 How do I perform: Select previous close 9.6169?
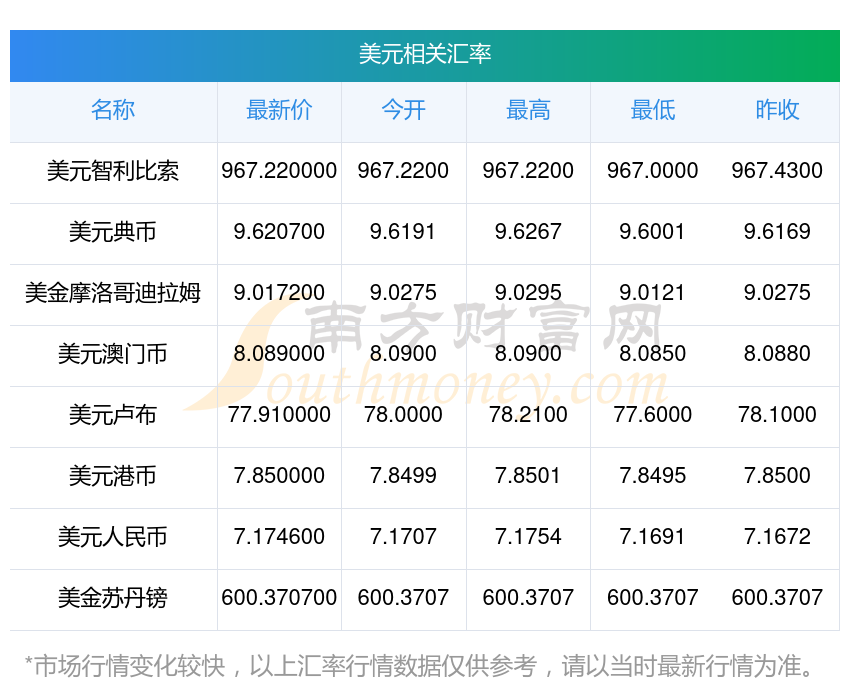777,232
